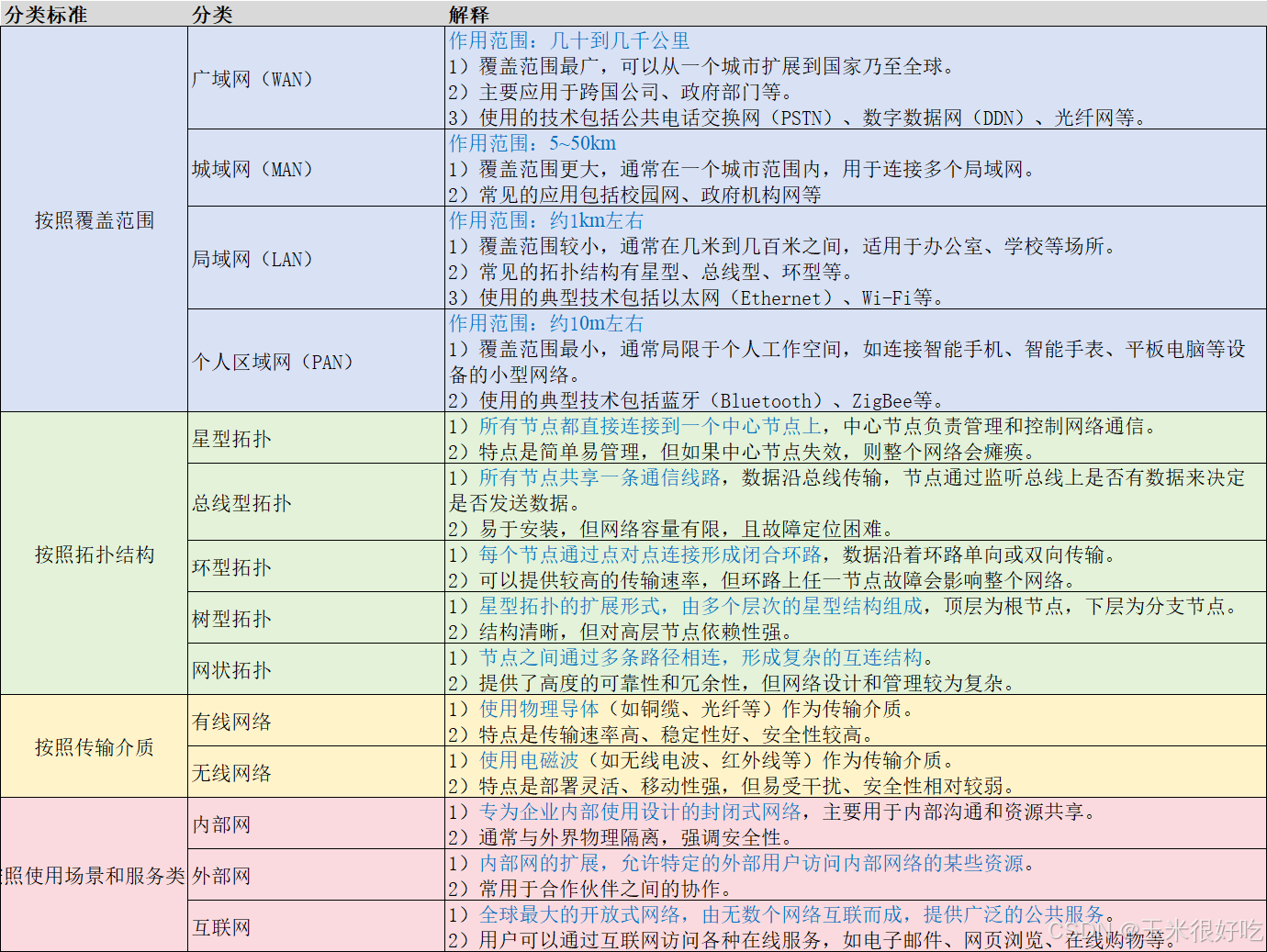Click the line '易于安装，但网络容量有限'

[x=671, y=529]
